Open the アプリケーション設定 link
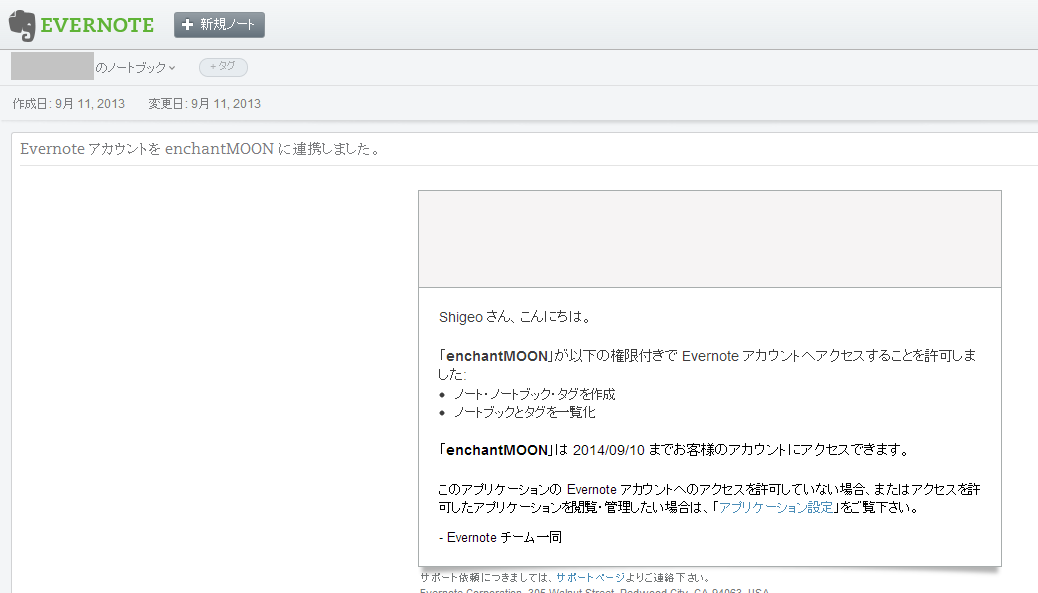This screenshot has height=593, width=1038. 776,508
